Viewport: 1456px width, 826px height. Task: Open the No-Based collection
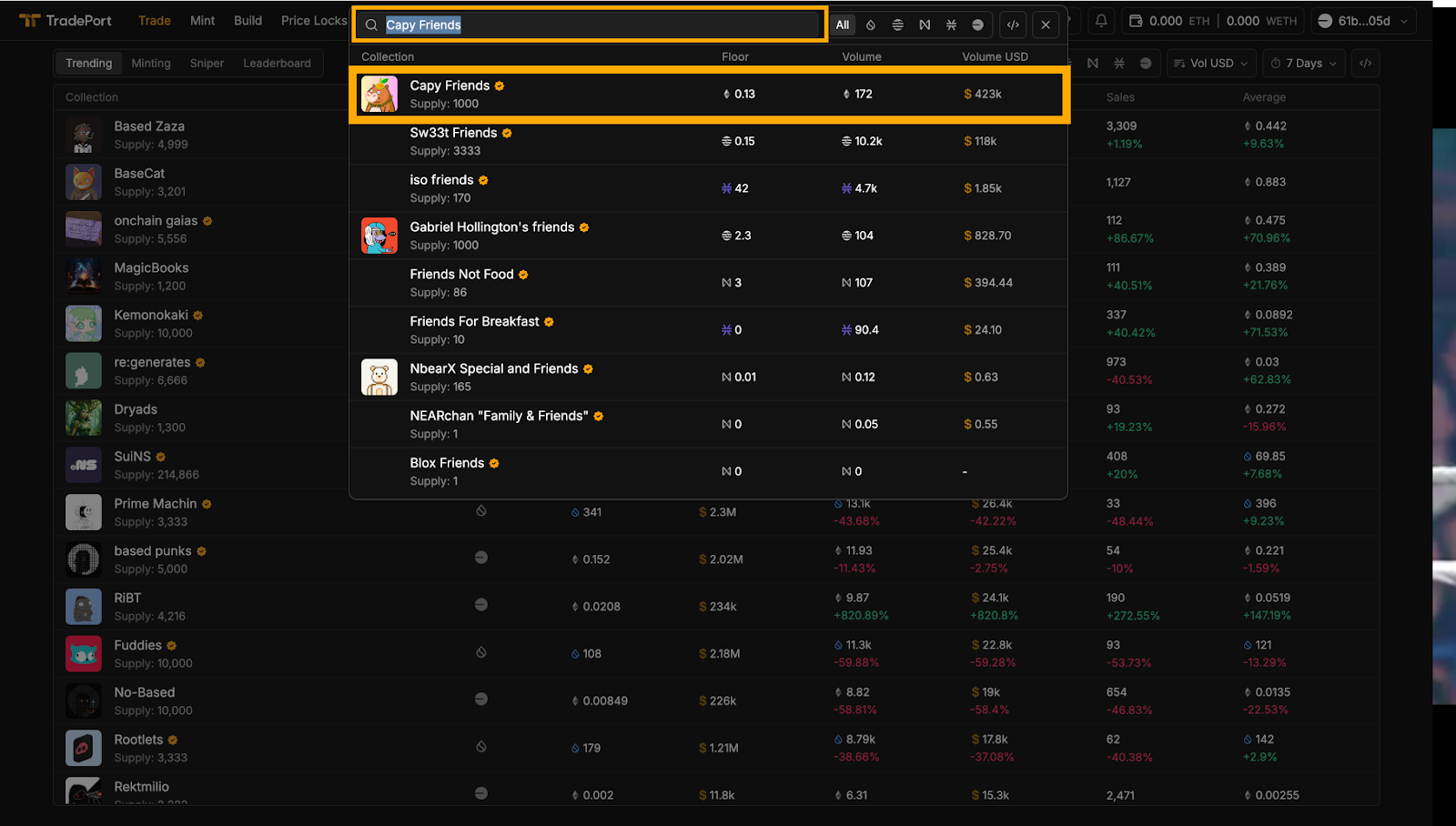pyautogui.click(x=144, y=692)
